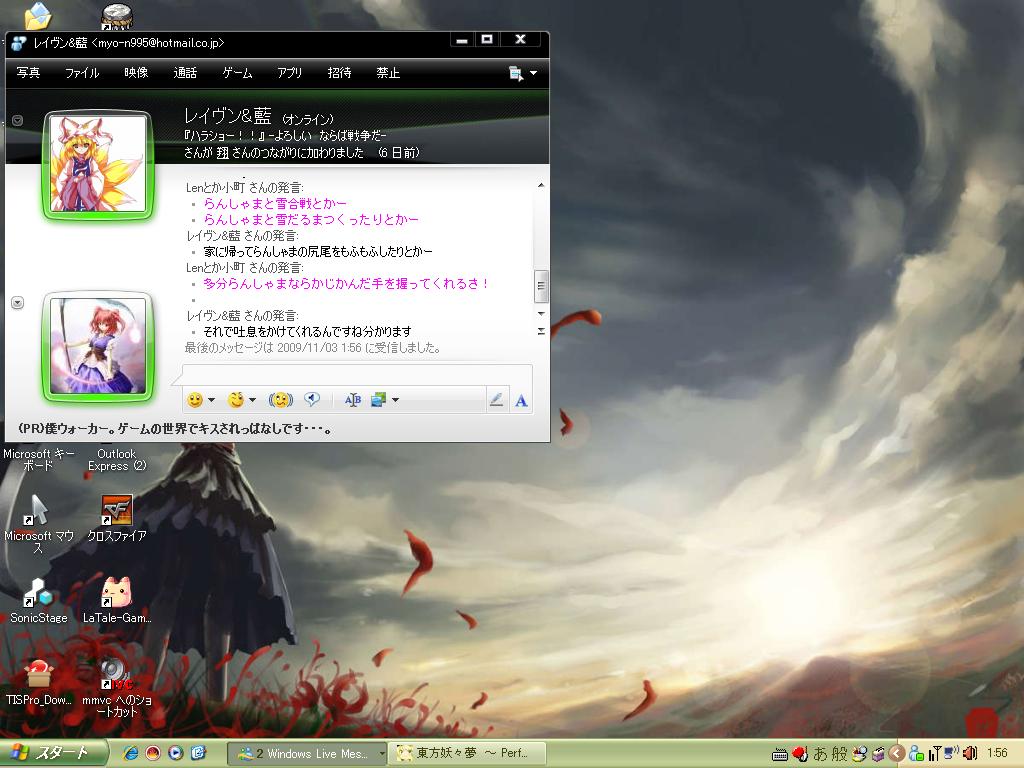Open the 写真 menu

28,73
